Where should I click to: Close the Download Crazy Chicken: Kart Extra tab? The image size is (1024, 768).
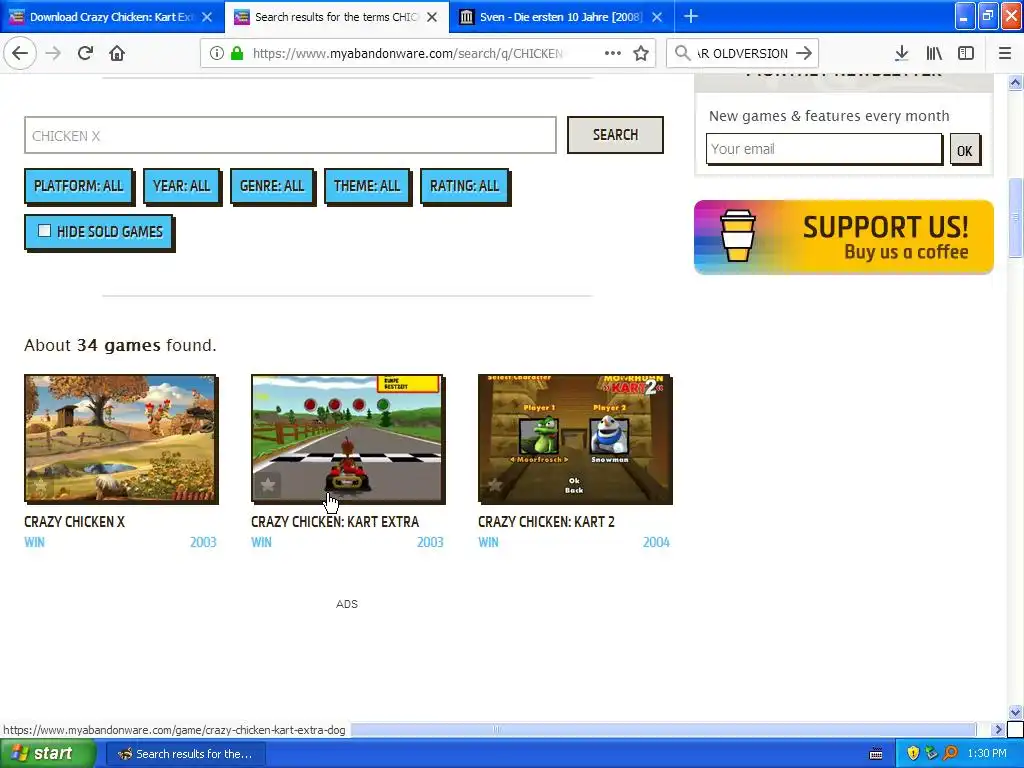pos(206,17)
